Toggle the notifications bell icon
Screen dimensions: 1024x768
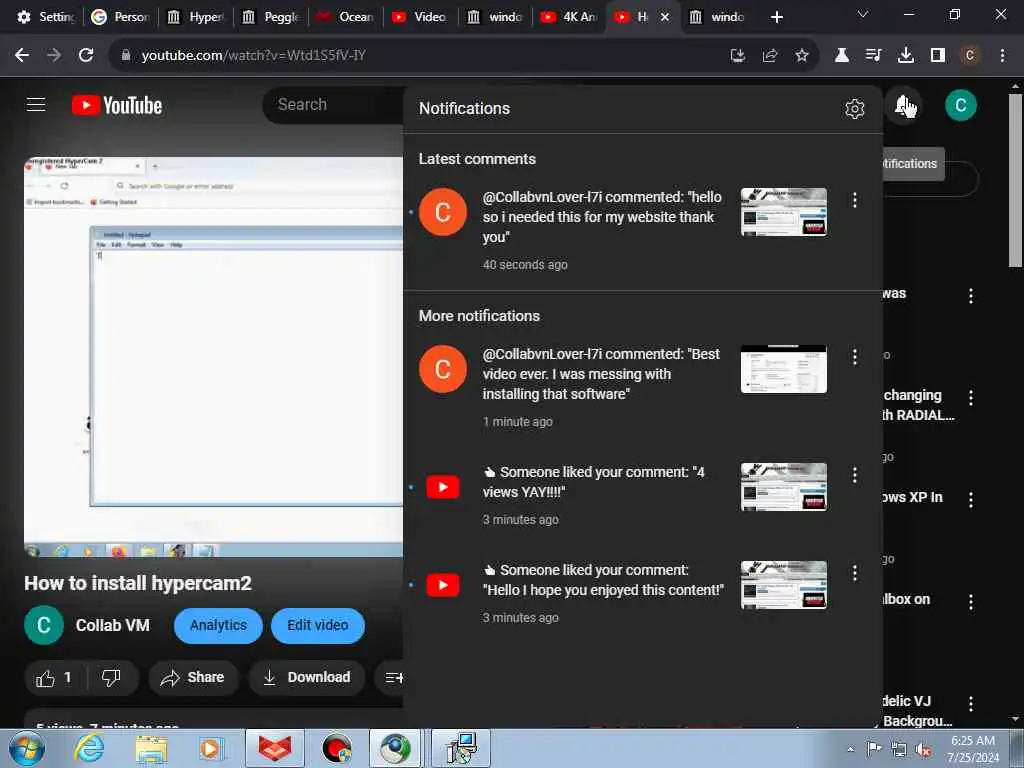pyautogui.click(x=904, y=105)
